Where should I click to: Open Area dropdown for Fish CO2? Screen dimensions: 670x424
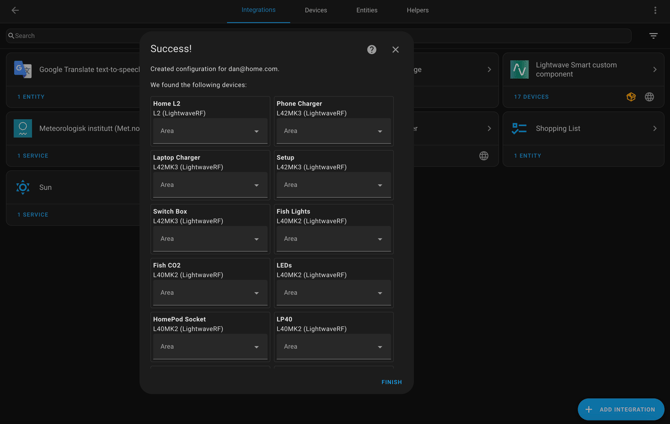[210, 292]
